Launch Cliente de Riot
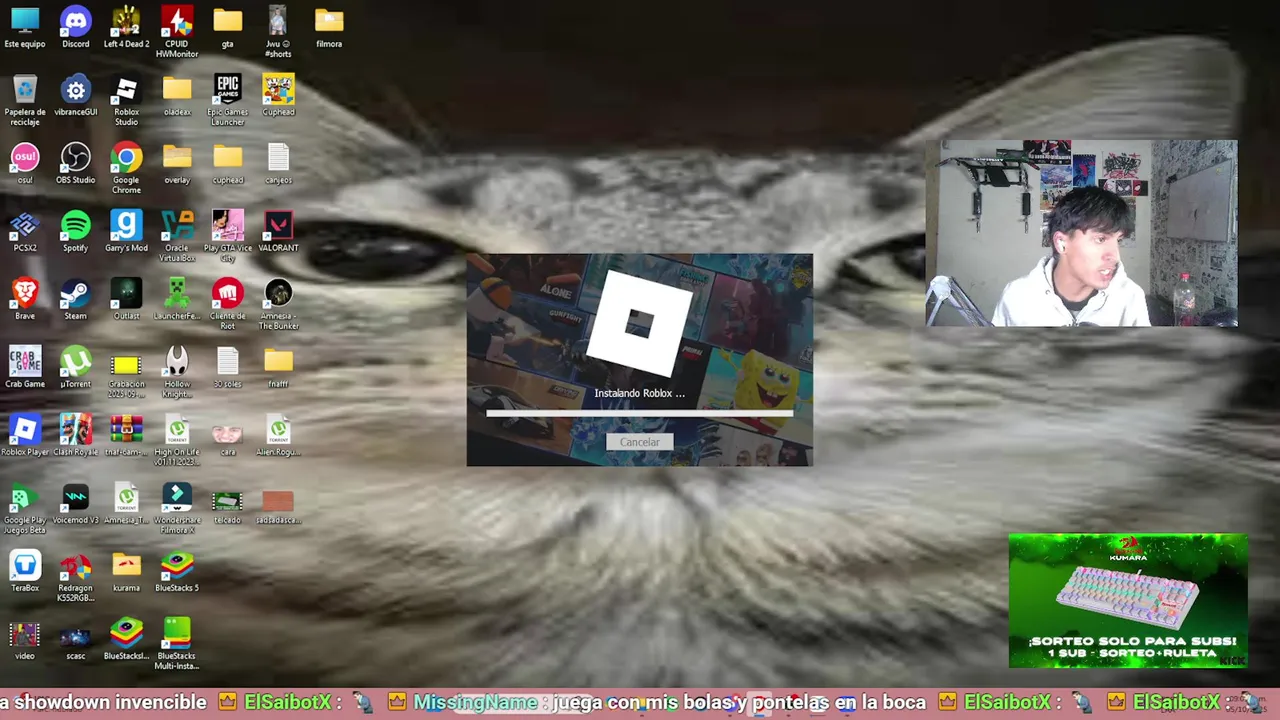Viewport: 1280px width, 720px height. tap(227, 304)
